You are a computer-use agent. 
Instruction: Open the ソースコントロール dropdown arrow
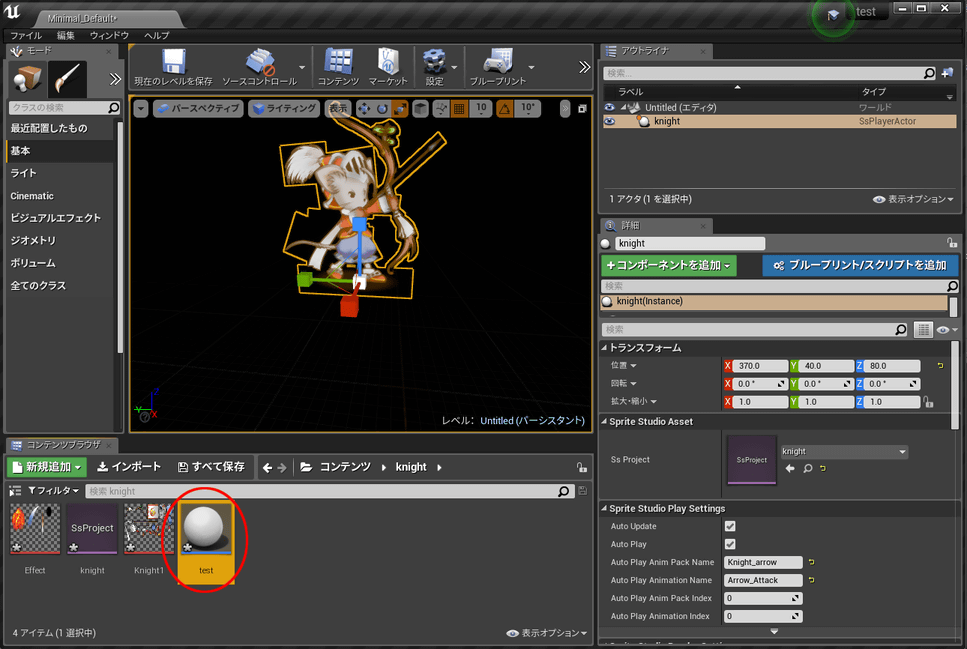302,67
